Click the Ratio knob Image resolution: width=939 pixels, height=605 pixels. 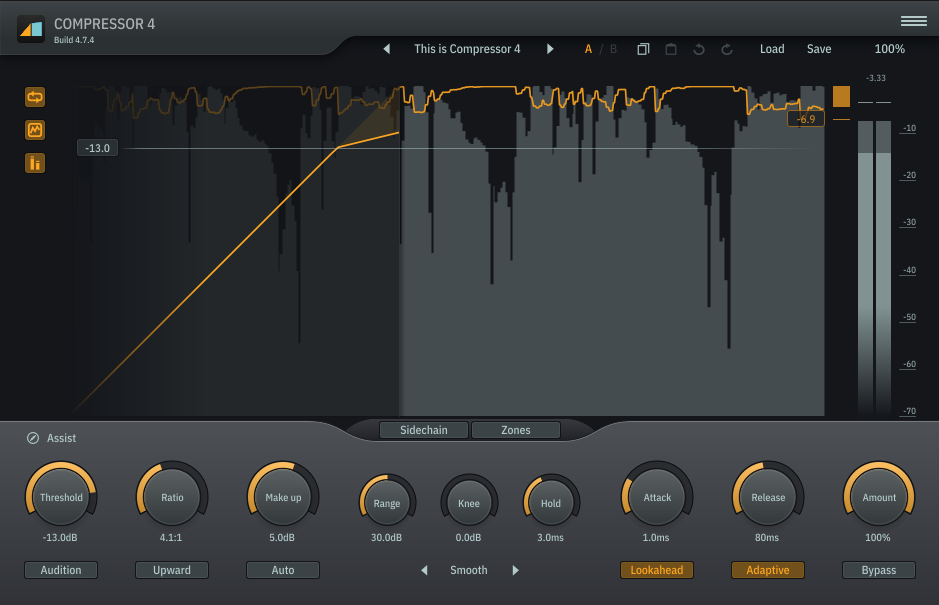click(172, 497)
